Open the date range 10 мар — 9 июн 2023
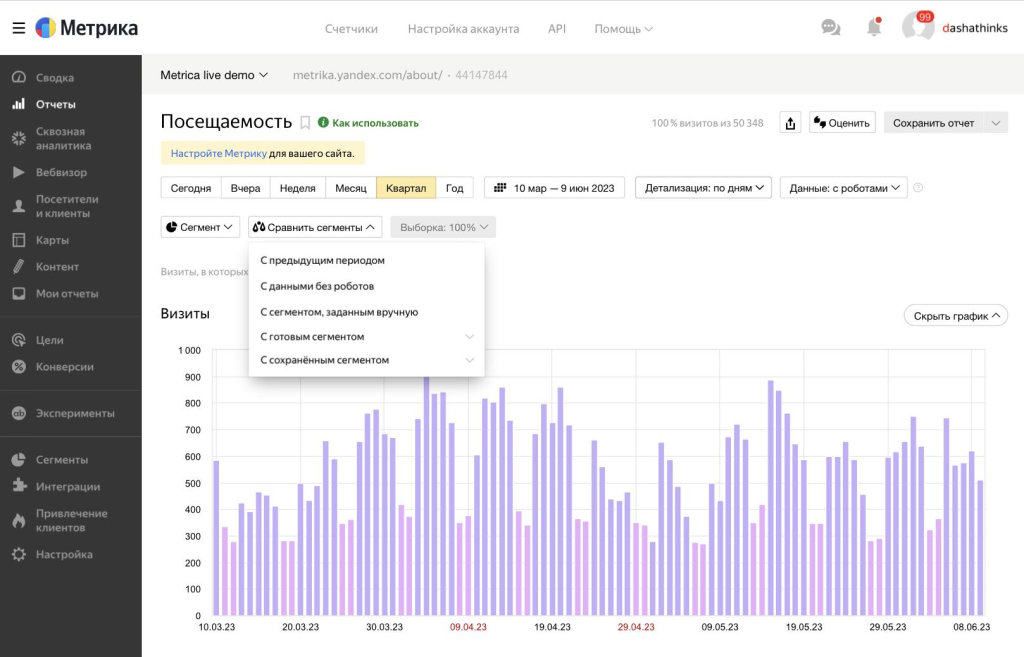 (x=555, y=188)
